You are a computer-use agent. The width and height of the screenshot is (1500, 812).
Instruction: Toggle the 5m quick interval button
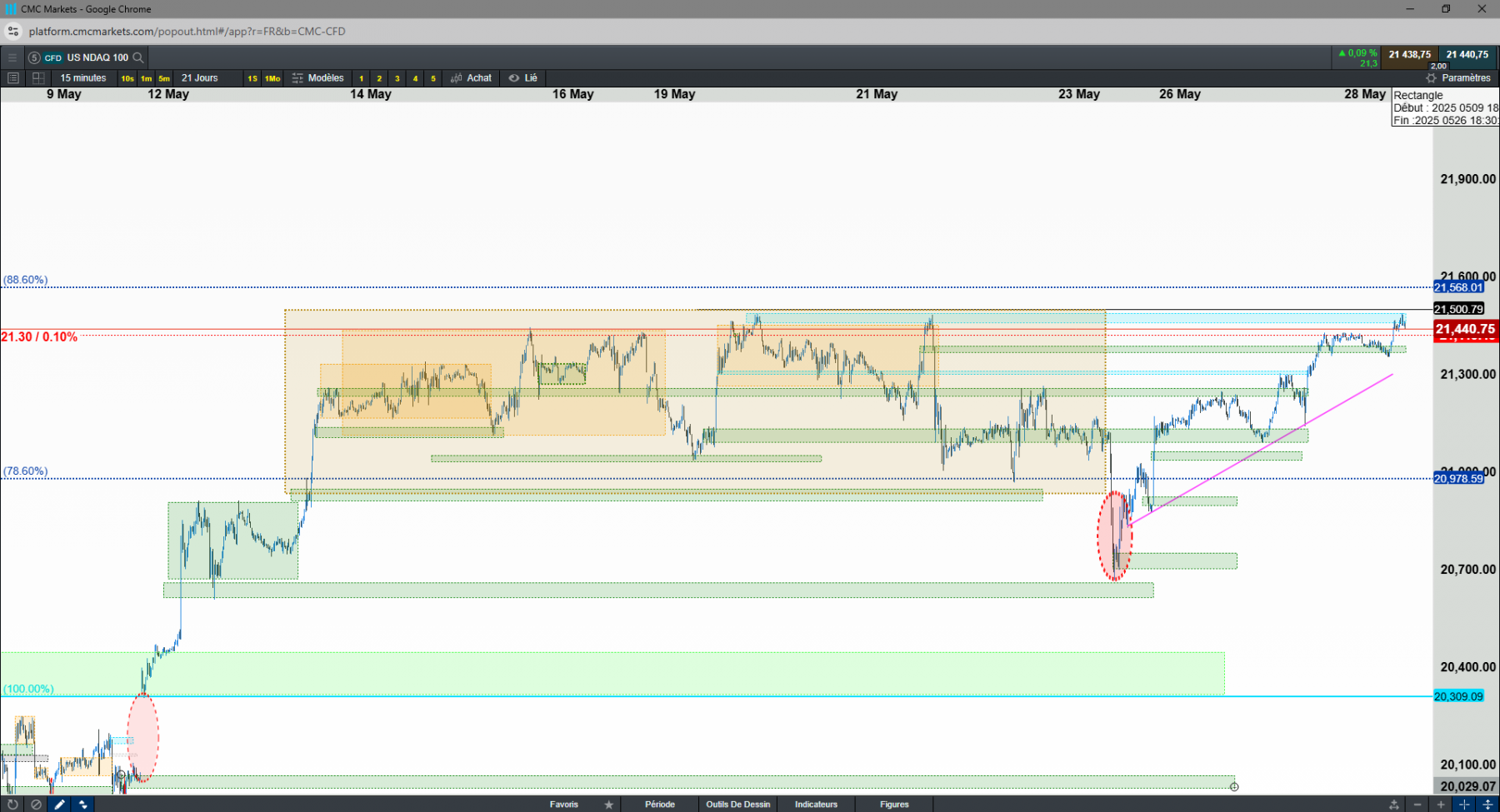164,78
